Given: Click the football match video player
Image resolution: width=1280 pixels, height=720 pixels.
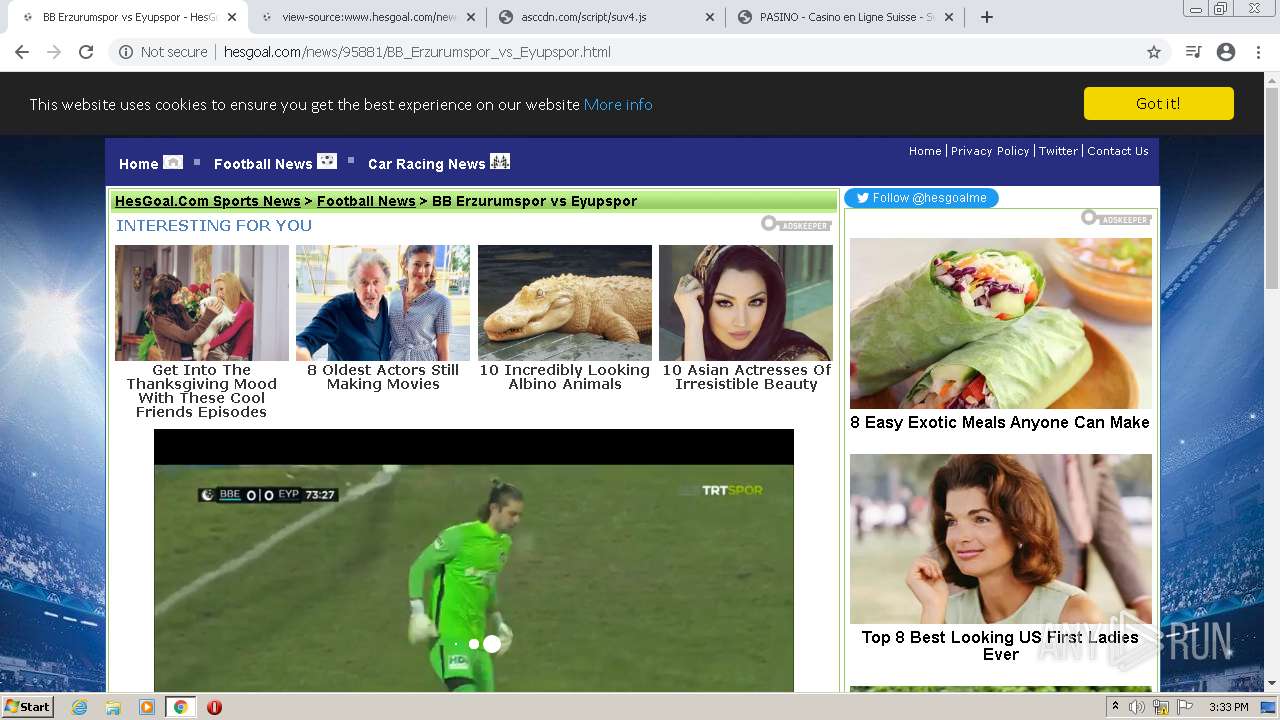Looking at the screenshot, I should tap(474, 561).
